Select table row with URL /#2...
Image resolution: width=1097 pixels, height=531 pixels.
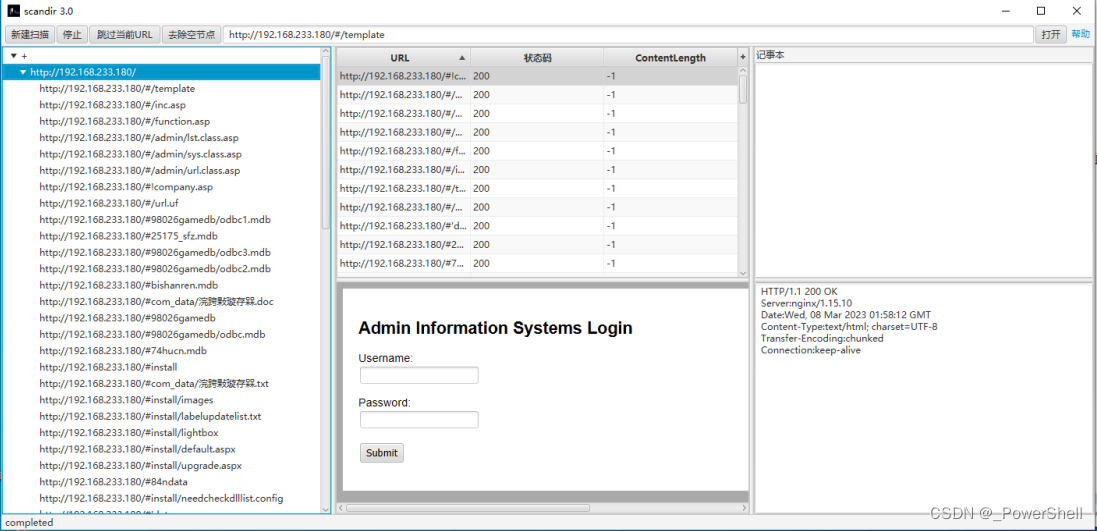(537, 244)
